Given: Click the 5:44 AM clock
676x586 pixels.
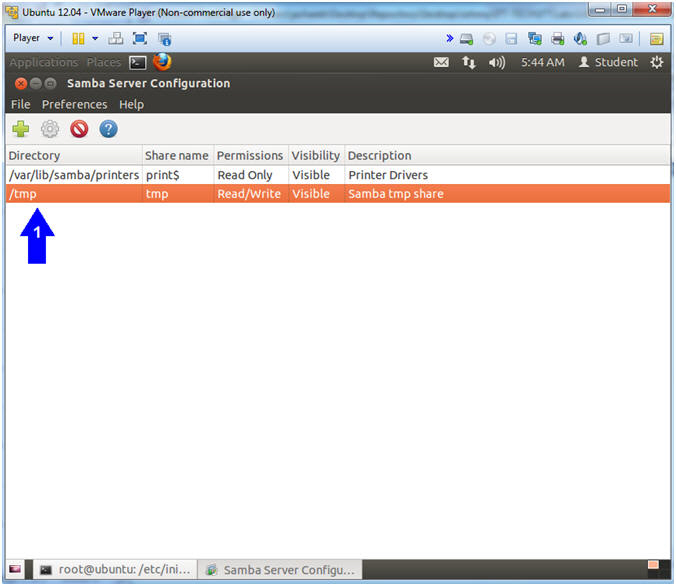Looking at the screenshot, I should [543, 63].
